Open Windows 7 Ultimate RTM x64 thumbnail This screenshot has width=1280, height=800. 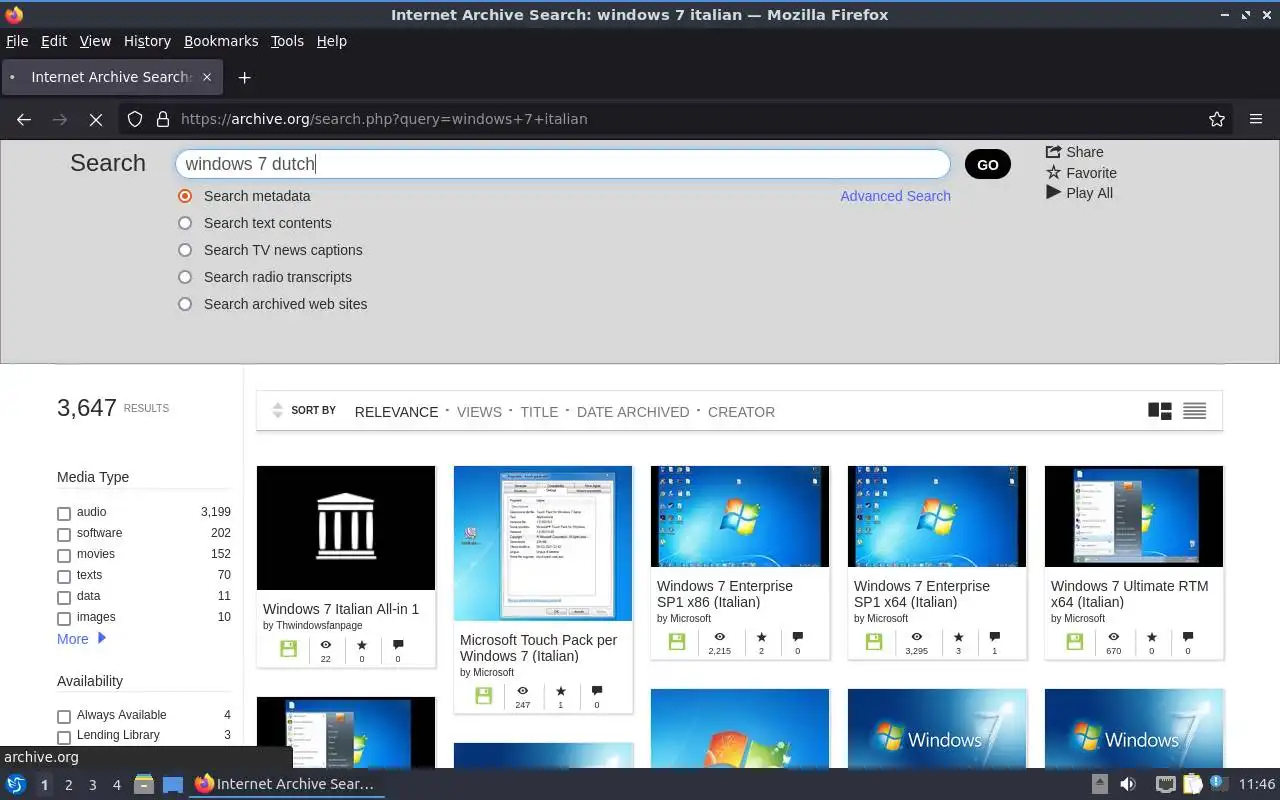(x=1134, y=516)
